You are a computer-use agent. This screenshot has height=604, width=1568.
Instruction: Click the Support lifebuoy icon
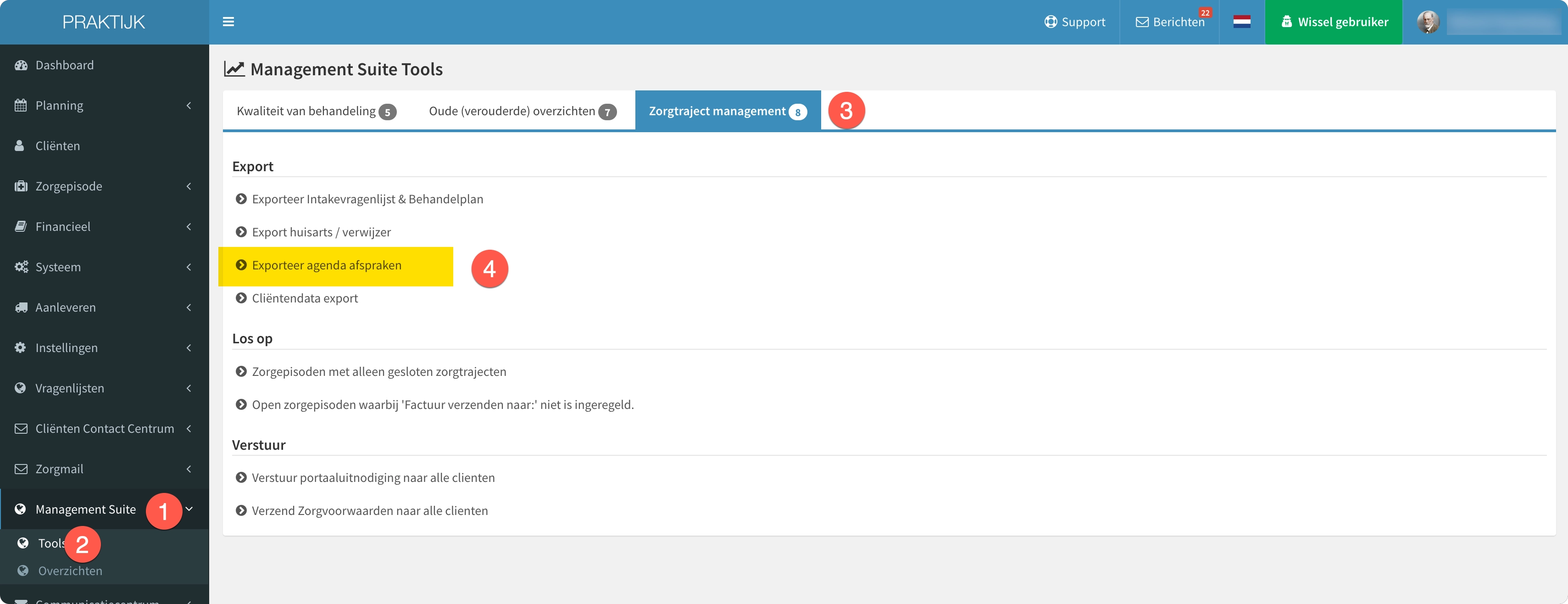1051,22
